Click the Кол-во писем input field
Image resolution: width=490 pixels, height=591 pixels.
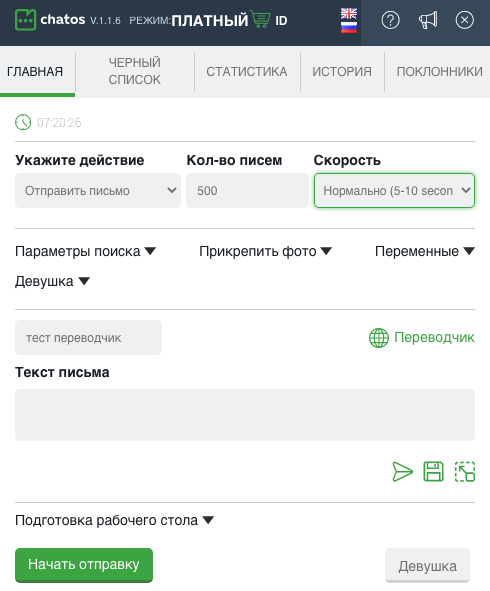click(247, 190)
